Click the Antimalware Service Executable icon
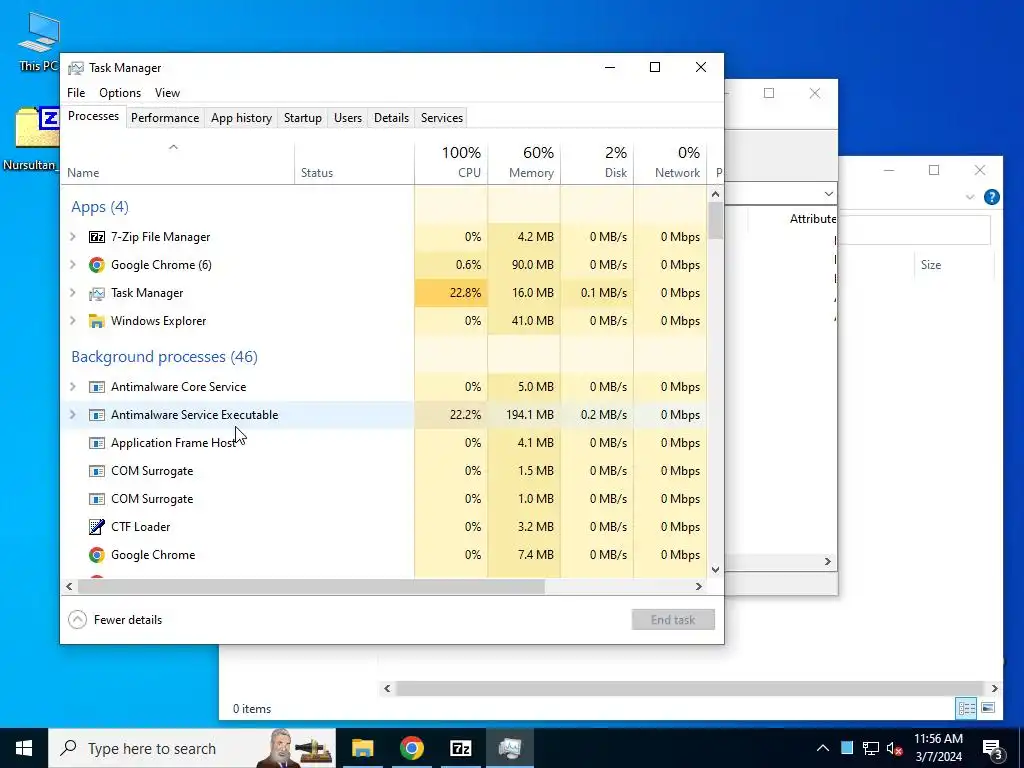 pos(97,415)
